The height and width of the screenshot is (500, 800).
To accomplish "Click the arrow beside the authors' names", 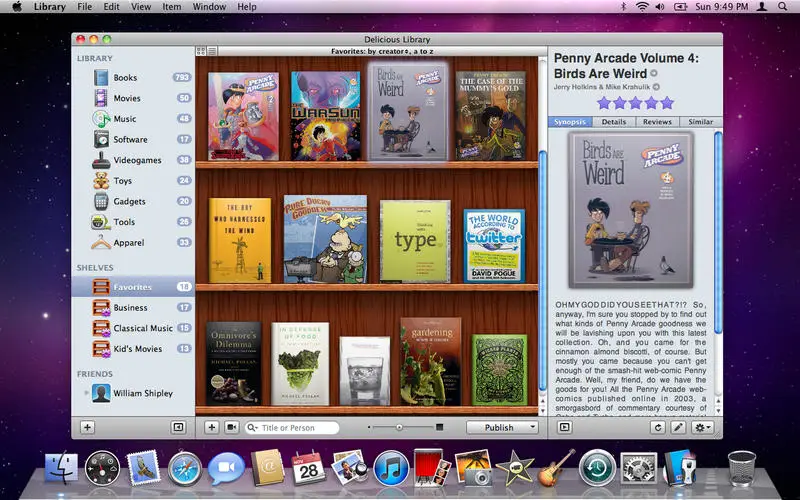I will tap(656, 87).
